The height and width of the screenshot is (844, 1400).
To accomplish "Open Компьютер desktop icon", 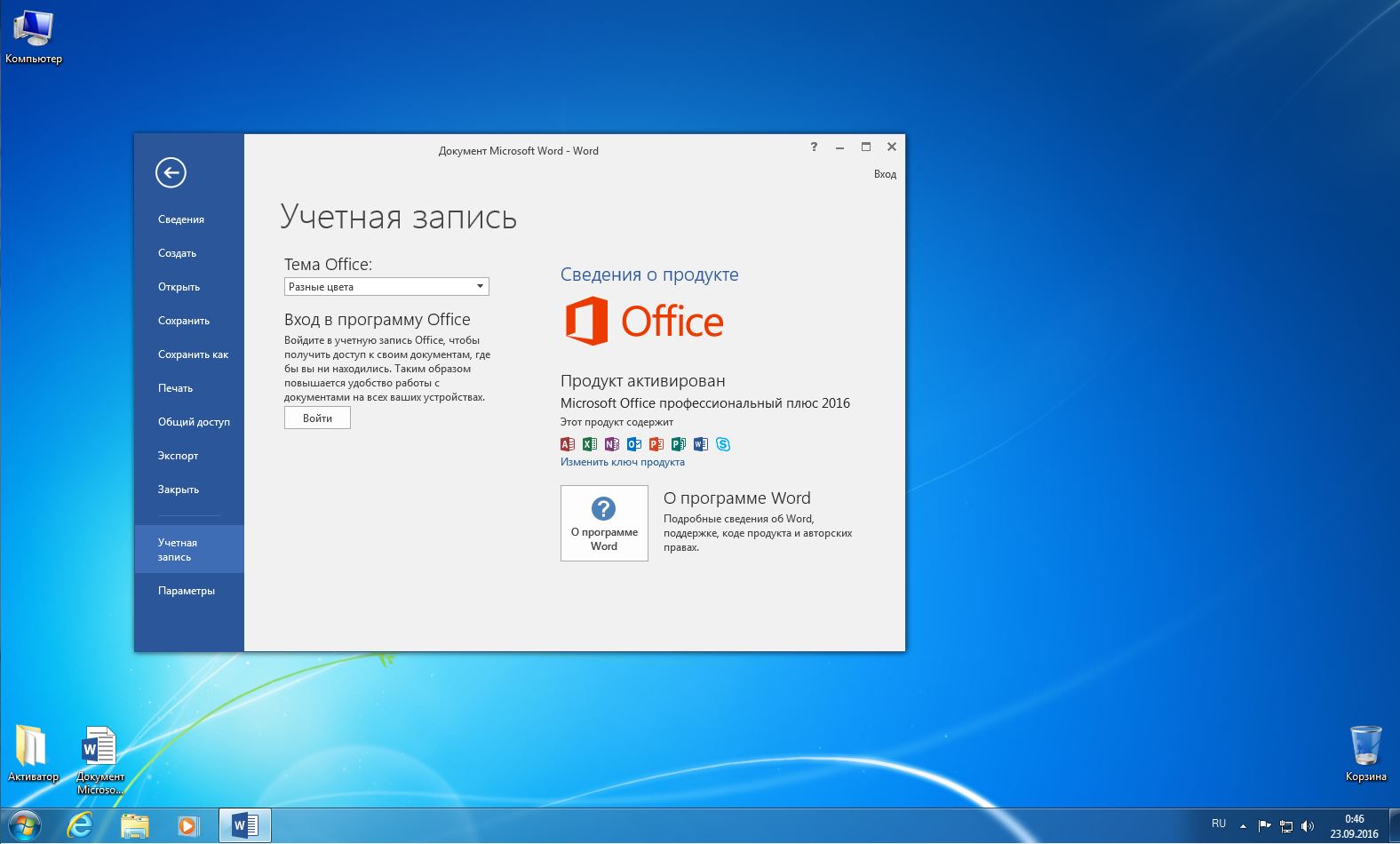I will pos(34,36).
